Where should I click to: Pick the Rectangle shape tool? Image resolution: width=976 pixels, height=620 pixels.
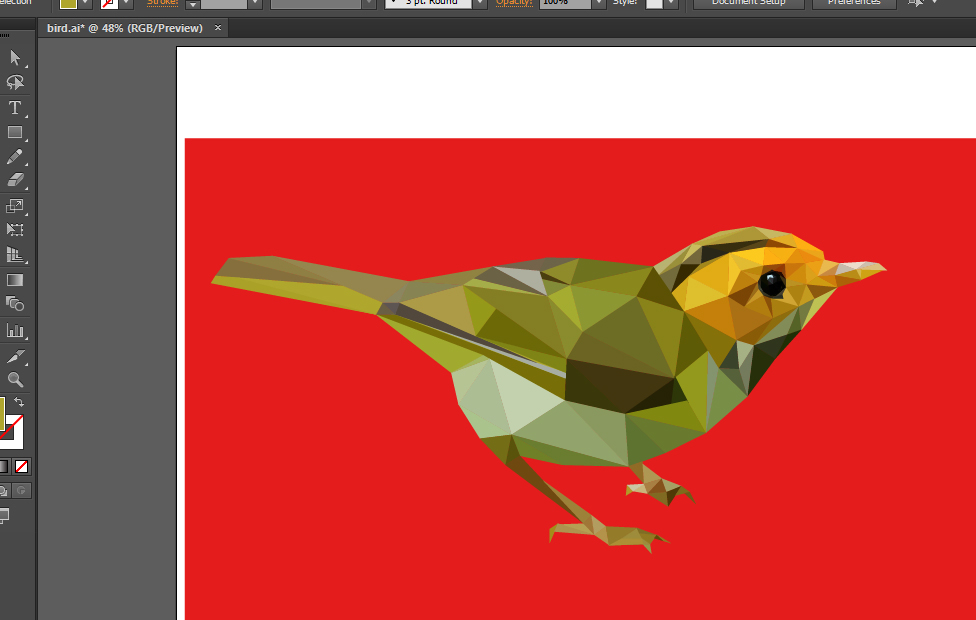(x=15, y=133)
